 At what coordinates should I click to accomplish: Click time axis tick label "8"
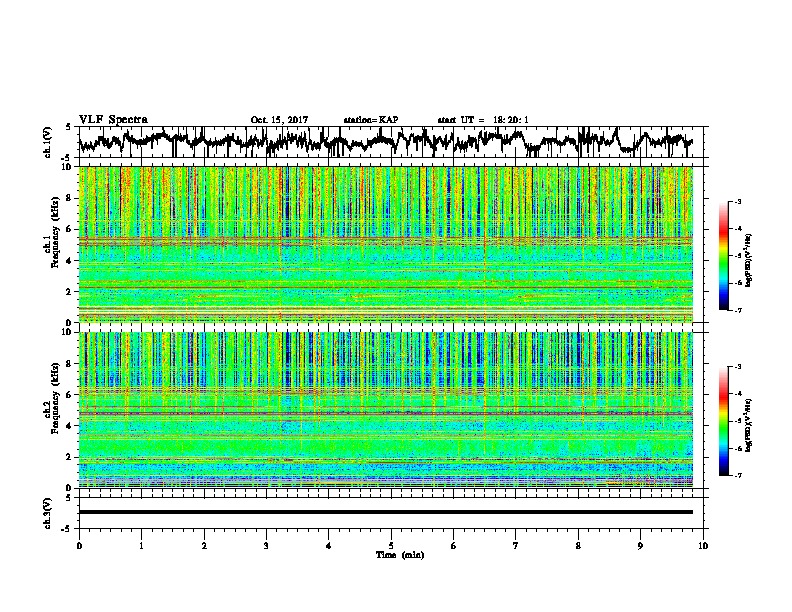(578, 546)
